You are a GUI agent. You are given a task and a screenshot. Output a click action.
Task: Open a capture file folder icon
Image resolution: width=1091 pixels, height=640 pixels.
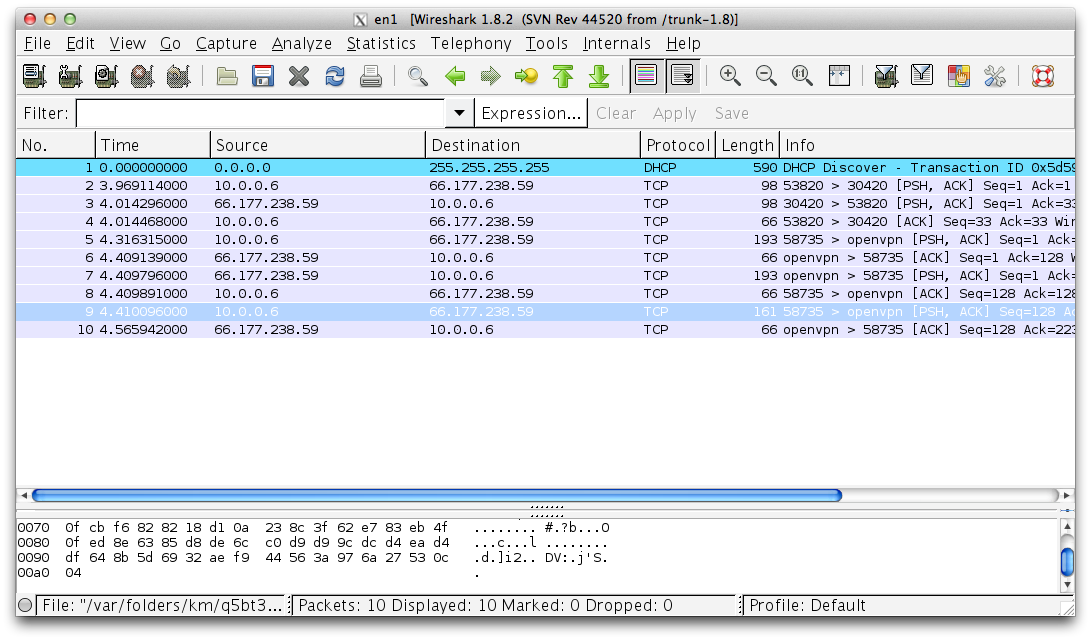[x=227, y=76]
